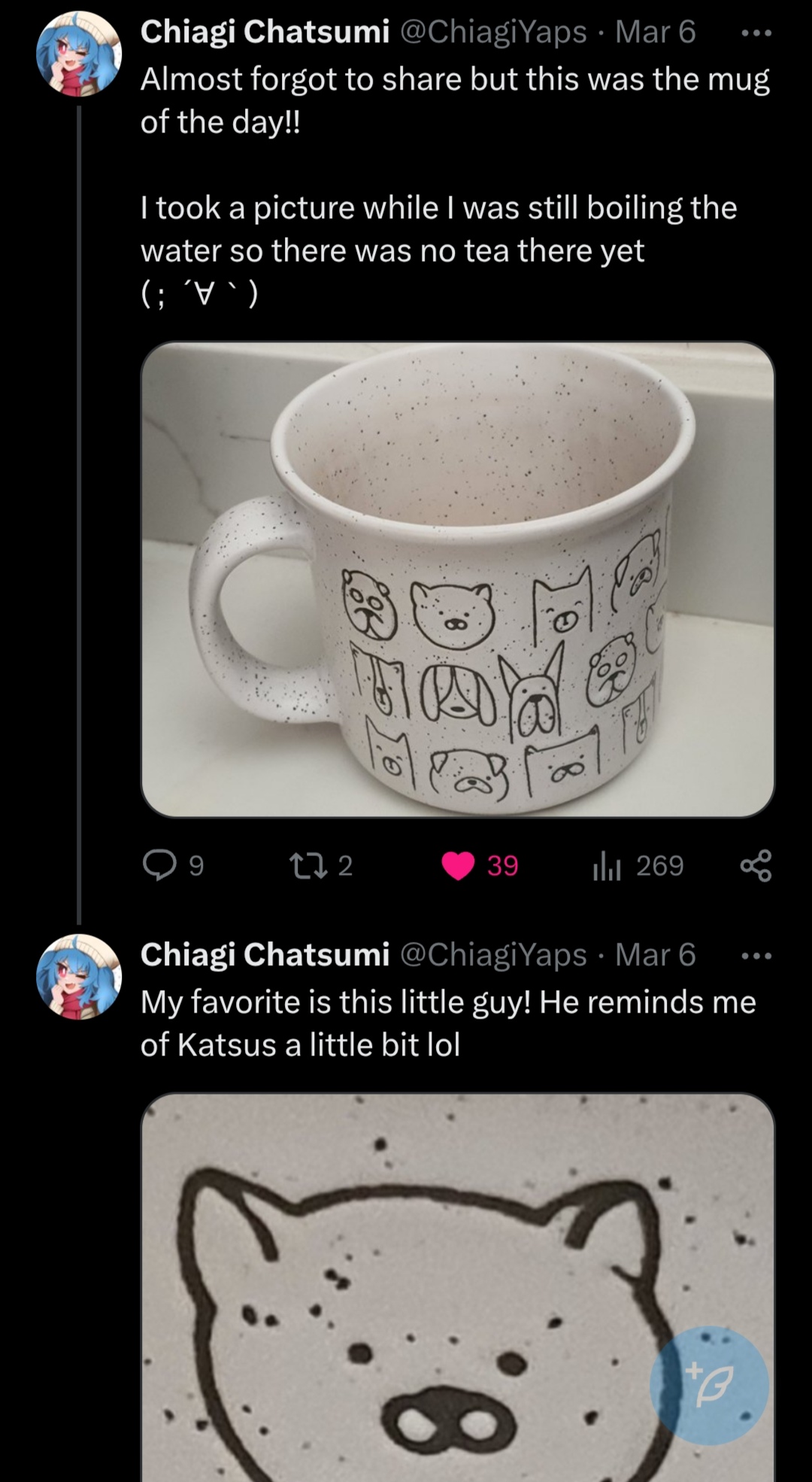Open Mar 6 timestamp of first tweet
Viewport: 812px width, 1482px height.
[x=655, y=32]
